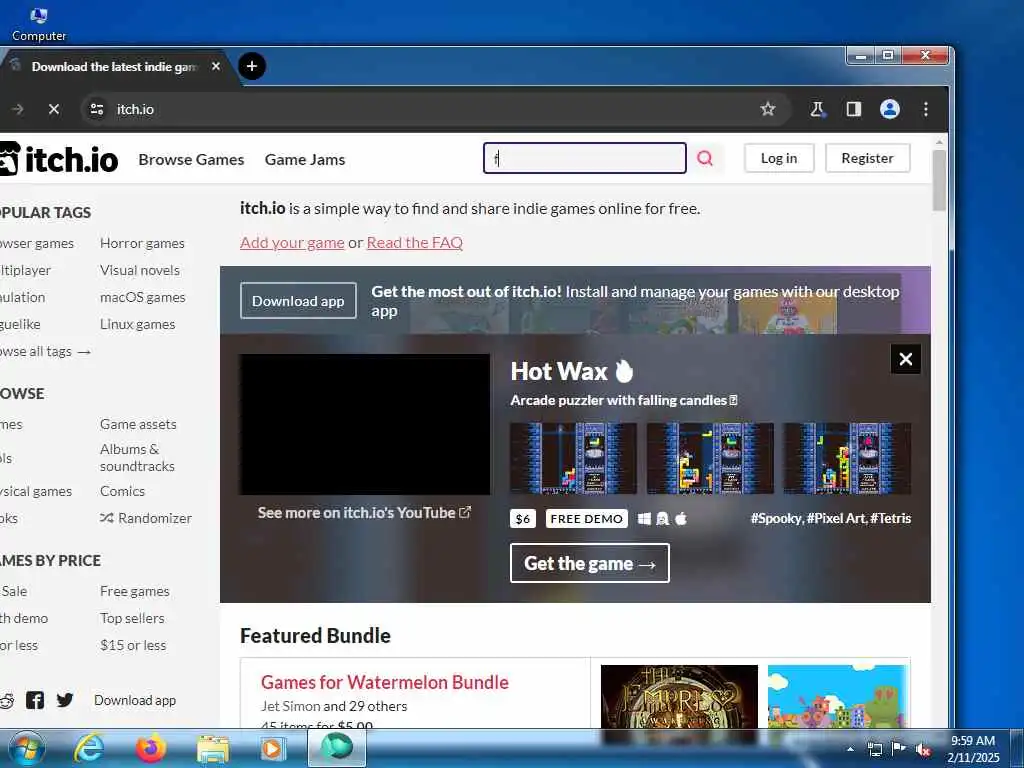
Task: Browse Top sellers
Action: pos(132,618)
